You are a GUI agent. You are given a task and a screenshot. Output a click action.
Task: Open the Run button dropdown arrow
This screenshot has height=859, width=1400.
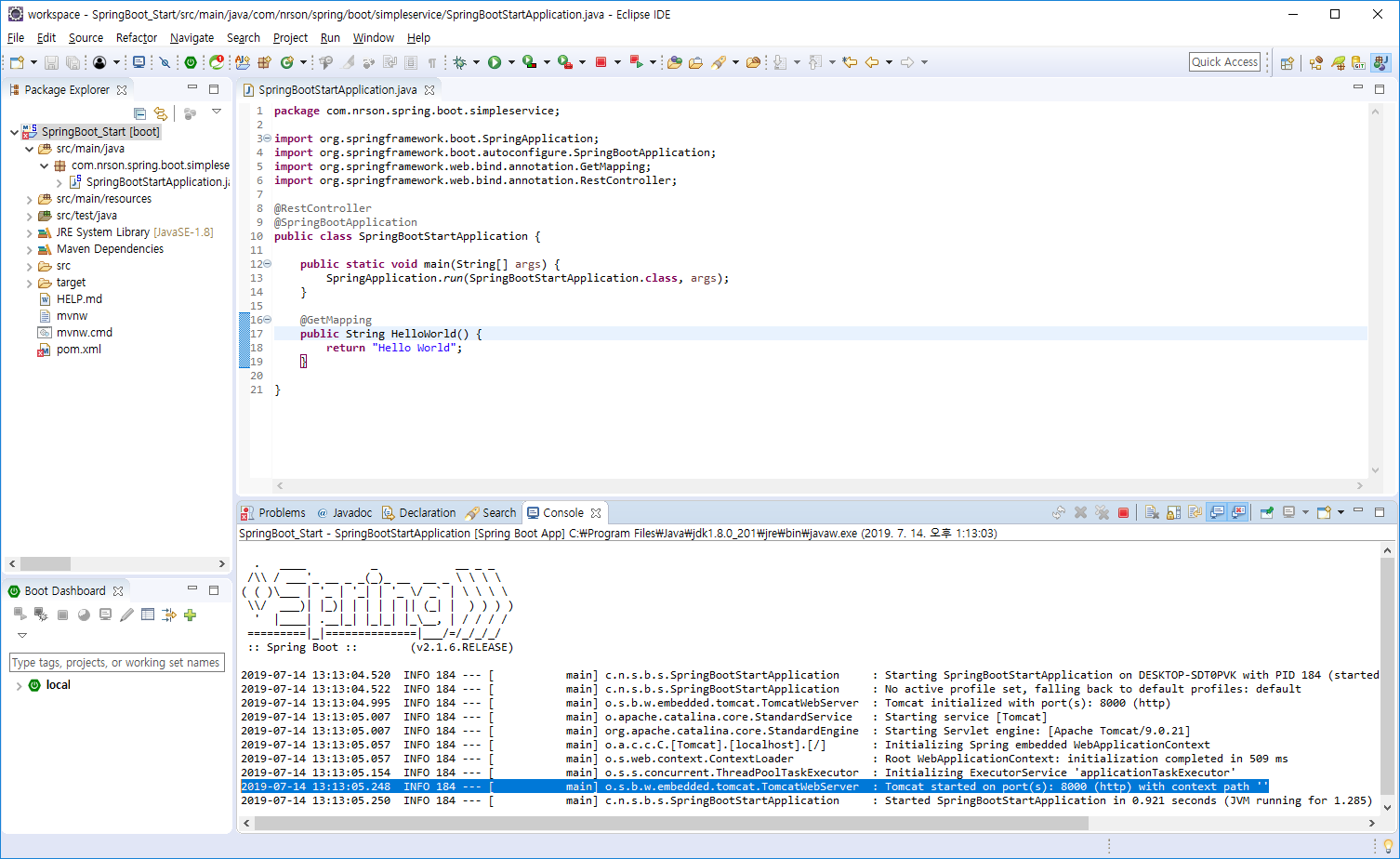[x=511, y=62]
